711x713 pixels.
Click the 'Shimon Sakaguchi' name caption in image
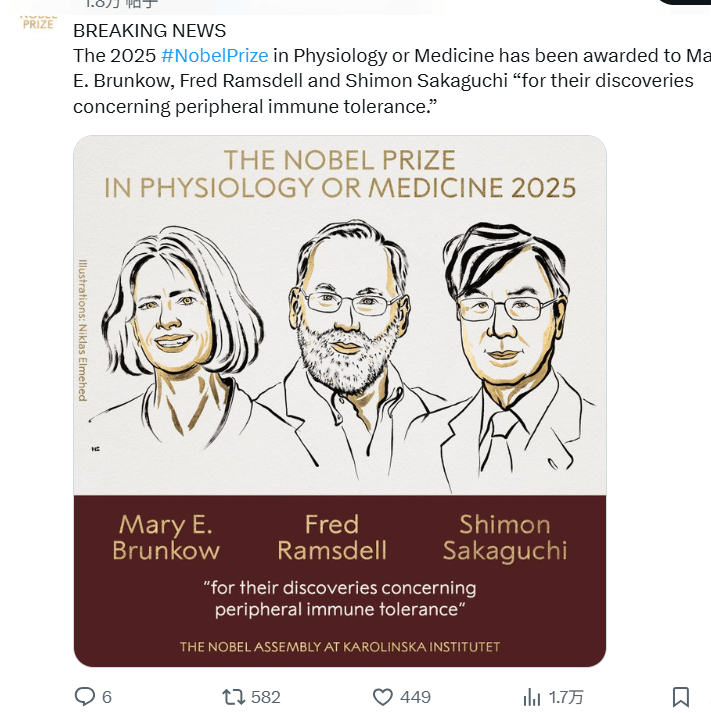pyautogui.click(x=505, y=537)
